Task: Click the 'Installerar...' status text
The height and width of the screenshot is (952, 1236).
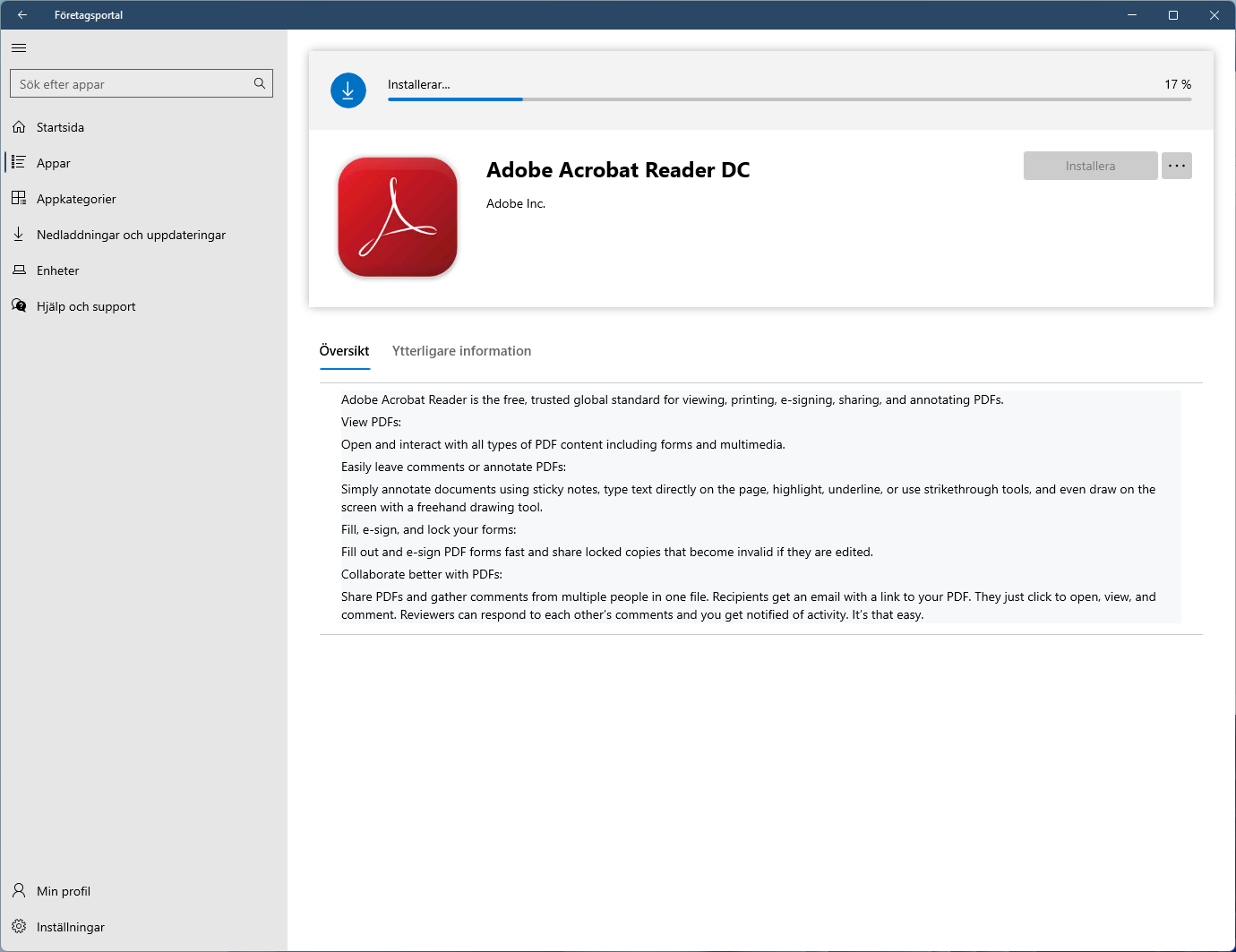Action: 419,84
